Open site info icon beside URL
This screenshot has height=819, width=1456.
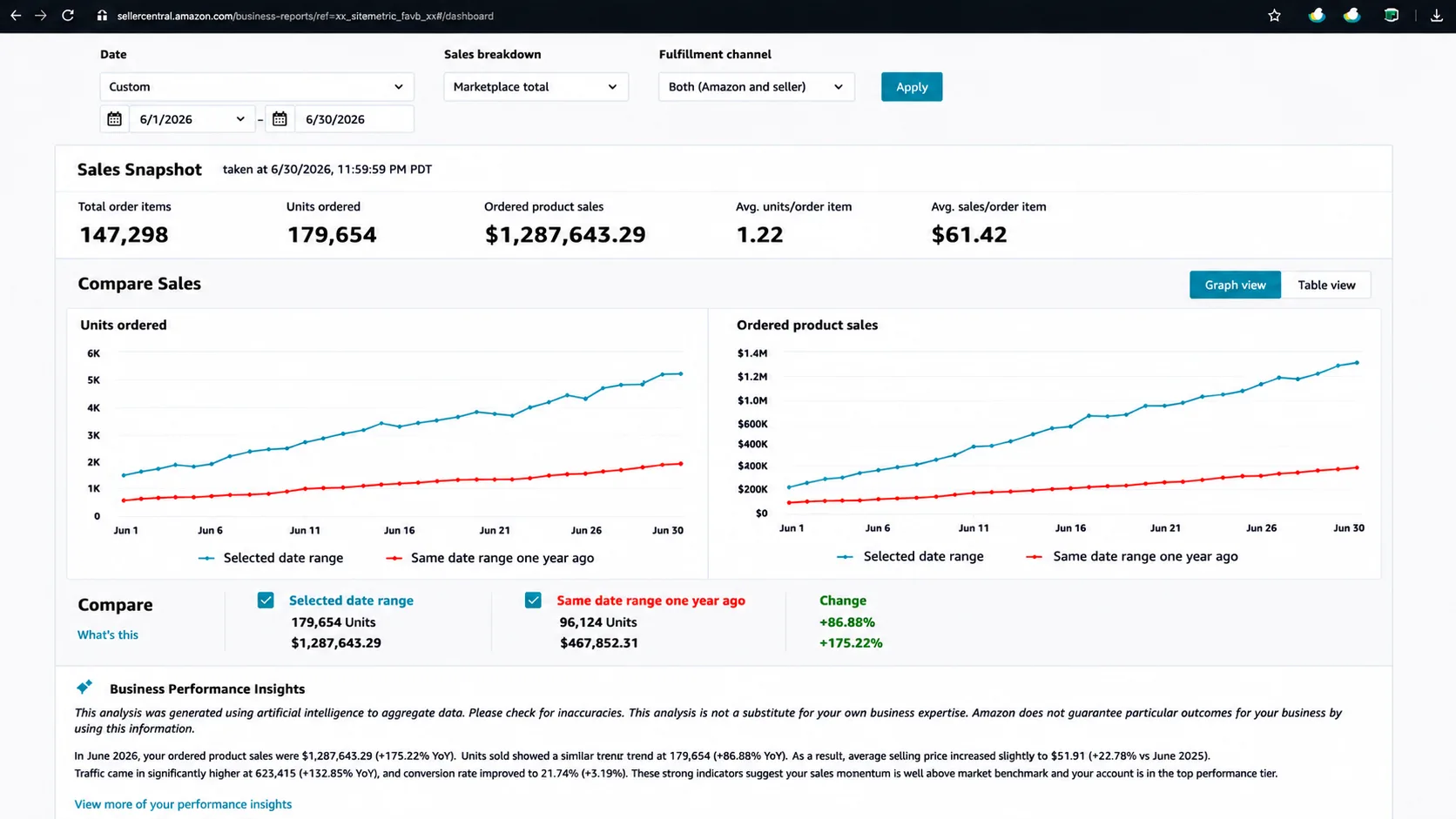point(102,16)
